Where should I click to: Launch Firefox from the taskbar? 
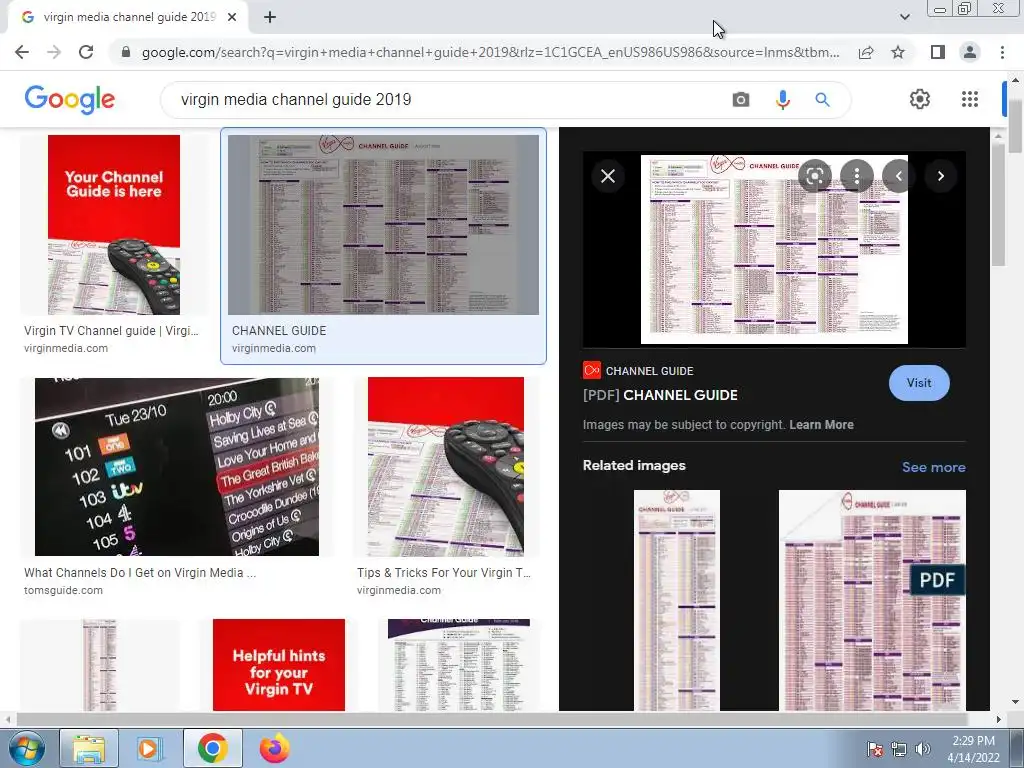point(274,748)
